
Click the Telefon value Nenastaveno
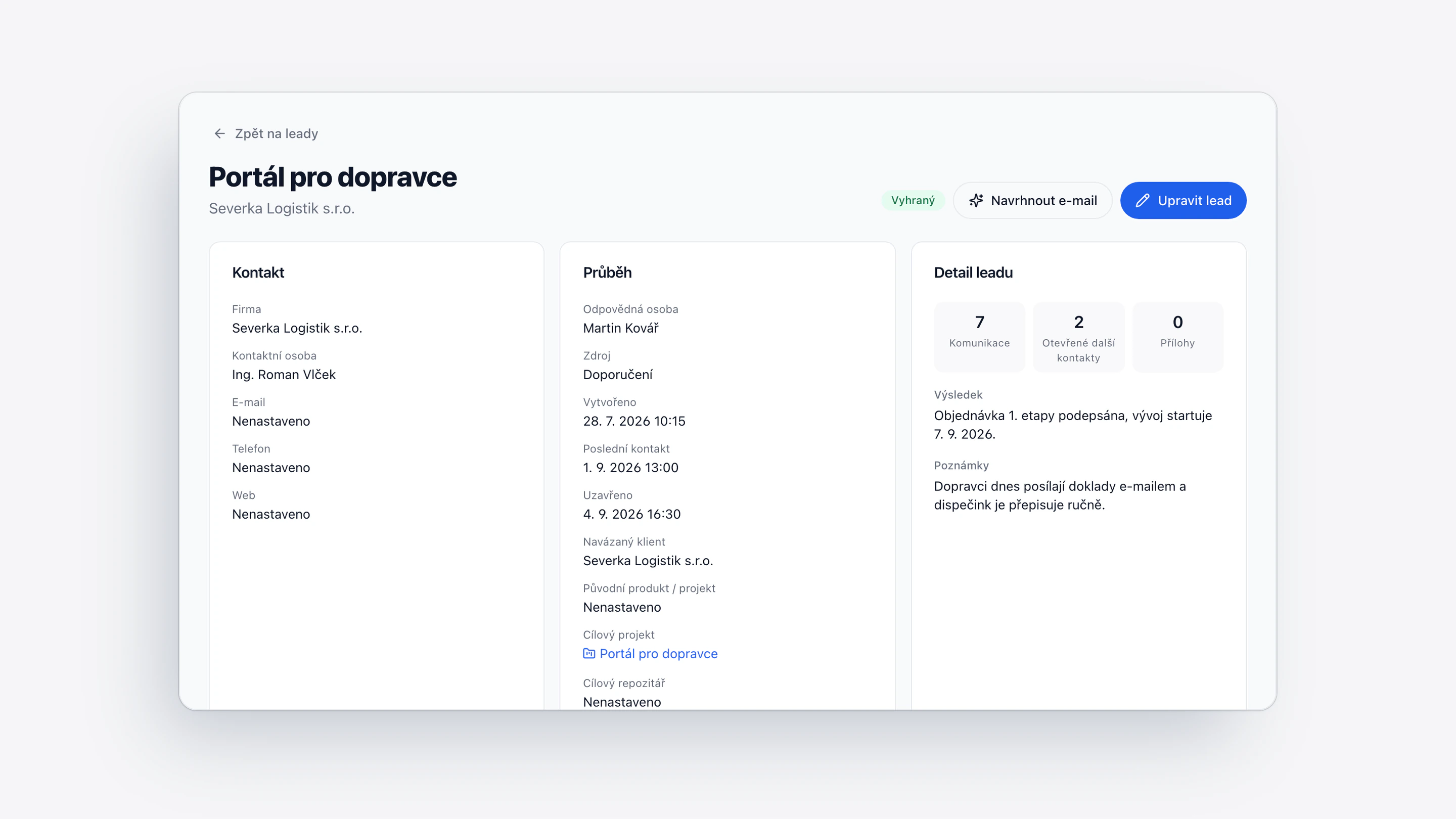point(271,468)
